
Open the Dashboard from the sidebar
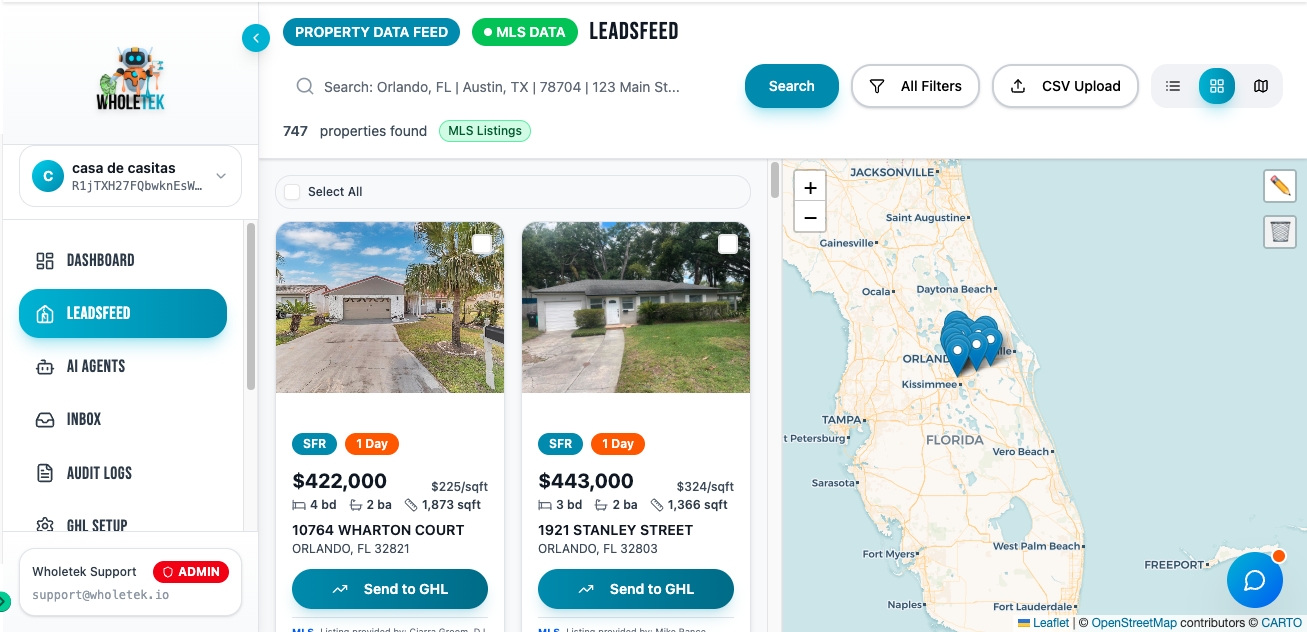[x=100, y=260]
